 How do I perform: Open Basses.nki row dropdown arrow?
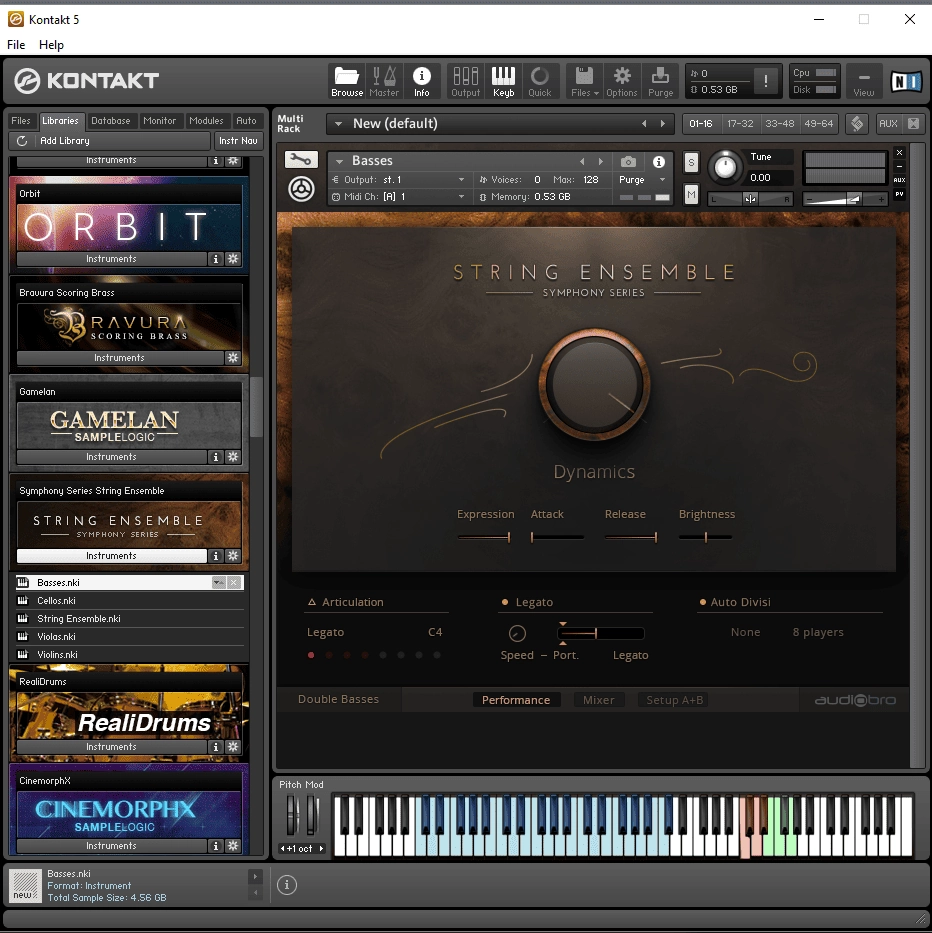[218, 583]
